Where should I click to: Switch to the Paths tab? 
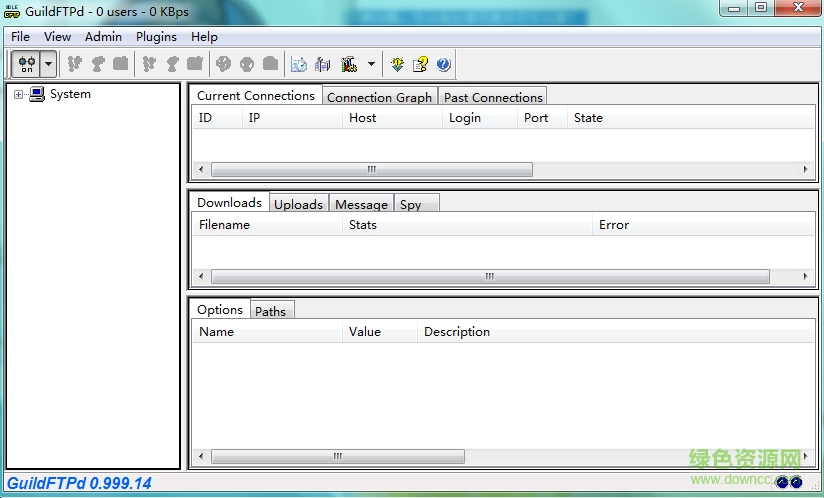coord(270,311)
